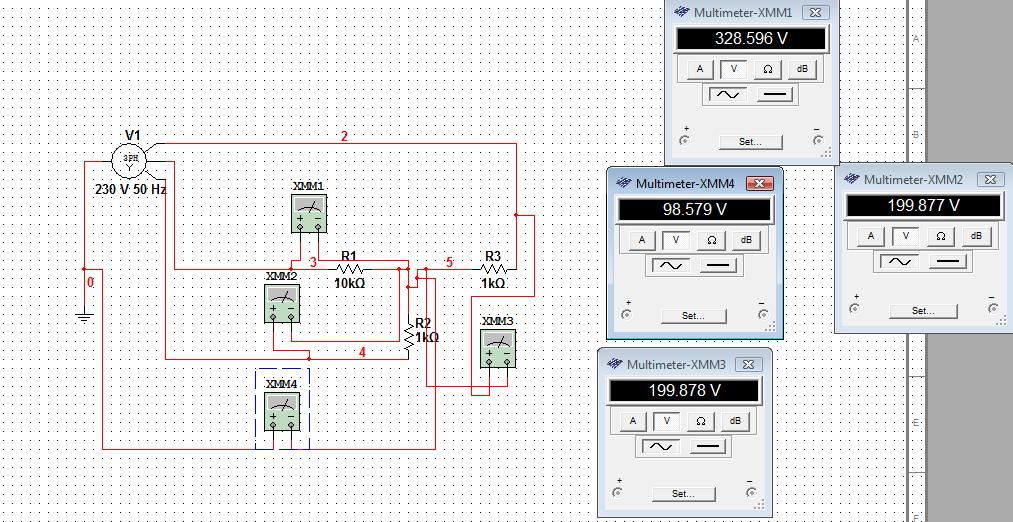Click the XMM3 multimeter instrument icon
Screen dimensions: 1013x522
497,349
